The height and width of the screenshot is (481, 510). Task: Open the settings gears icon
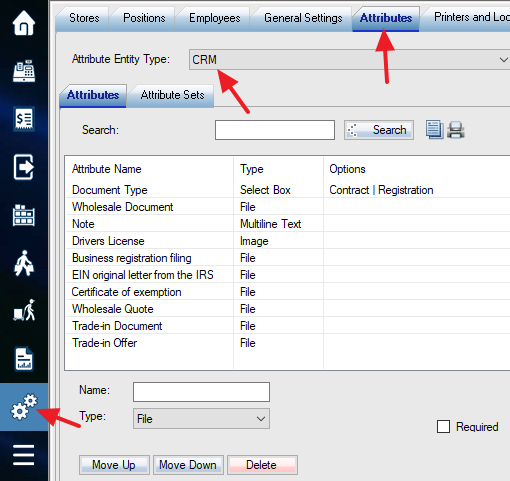pos(24,407)
